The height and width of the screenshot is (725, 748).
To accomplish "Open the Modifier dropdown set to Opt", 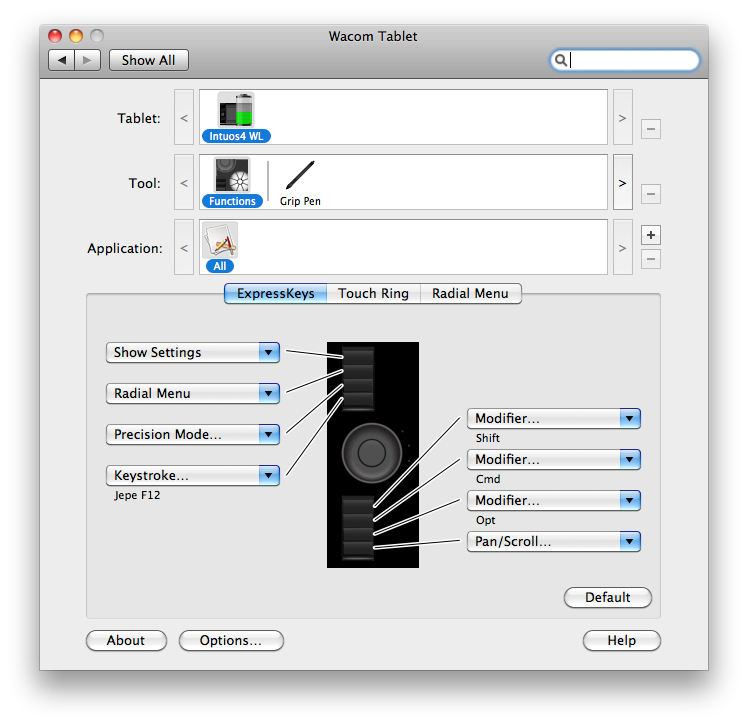I will coord(554,501).
